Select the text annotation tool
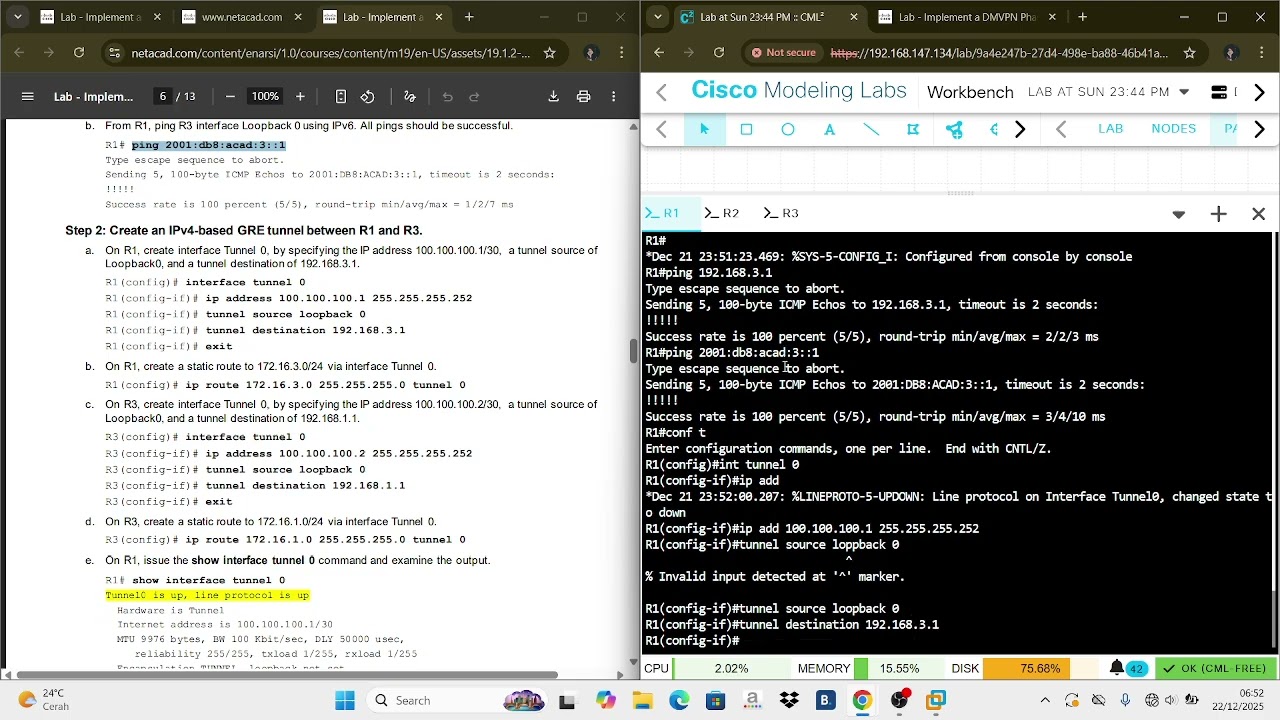 click(829, 129)
